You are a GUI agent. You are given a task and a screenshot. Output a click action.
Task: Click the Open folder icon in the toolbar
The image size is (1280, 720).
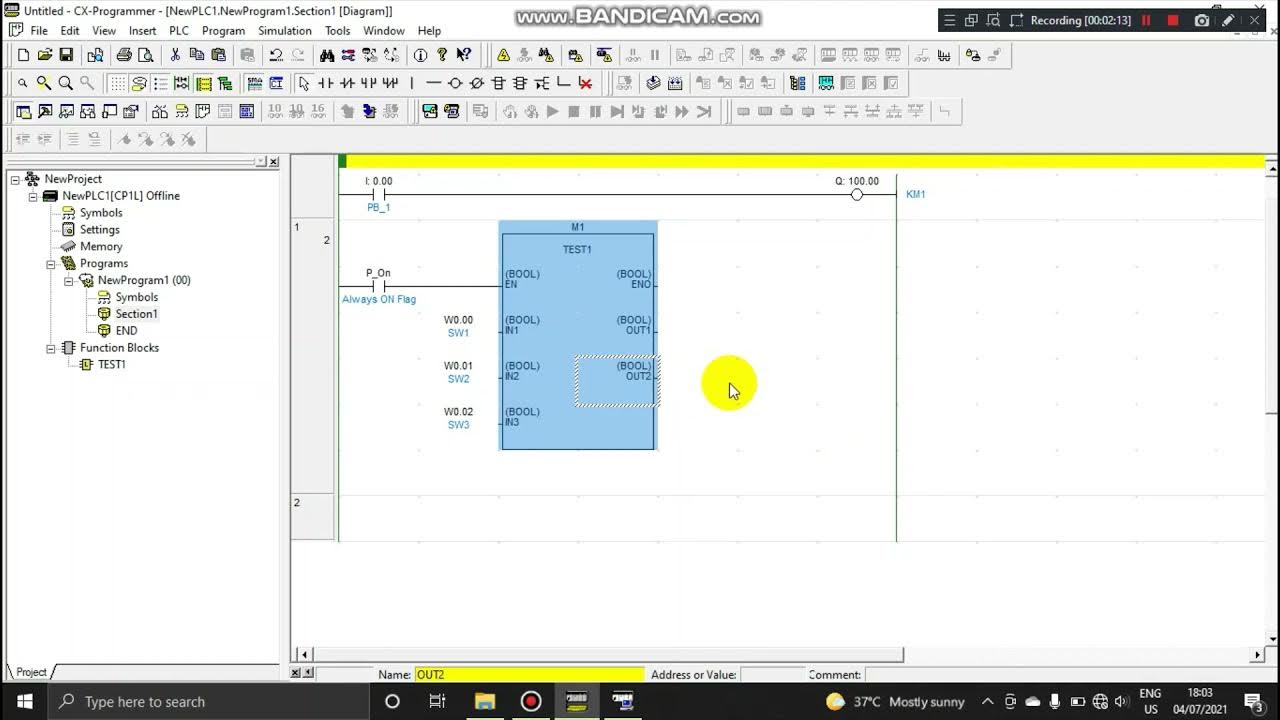[44, 55]
